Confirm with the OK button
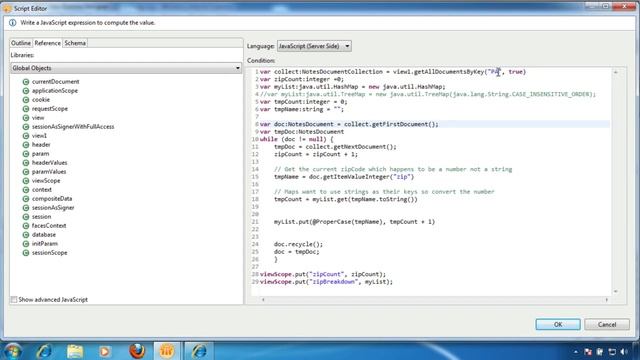This screenshot has height=360, width=640. pos(558,324)
